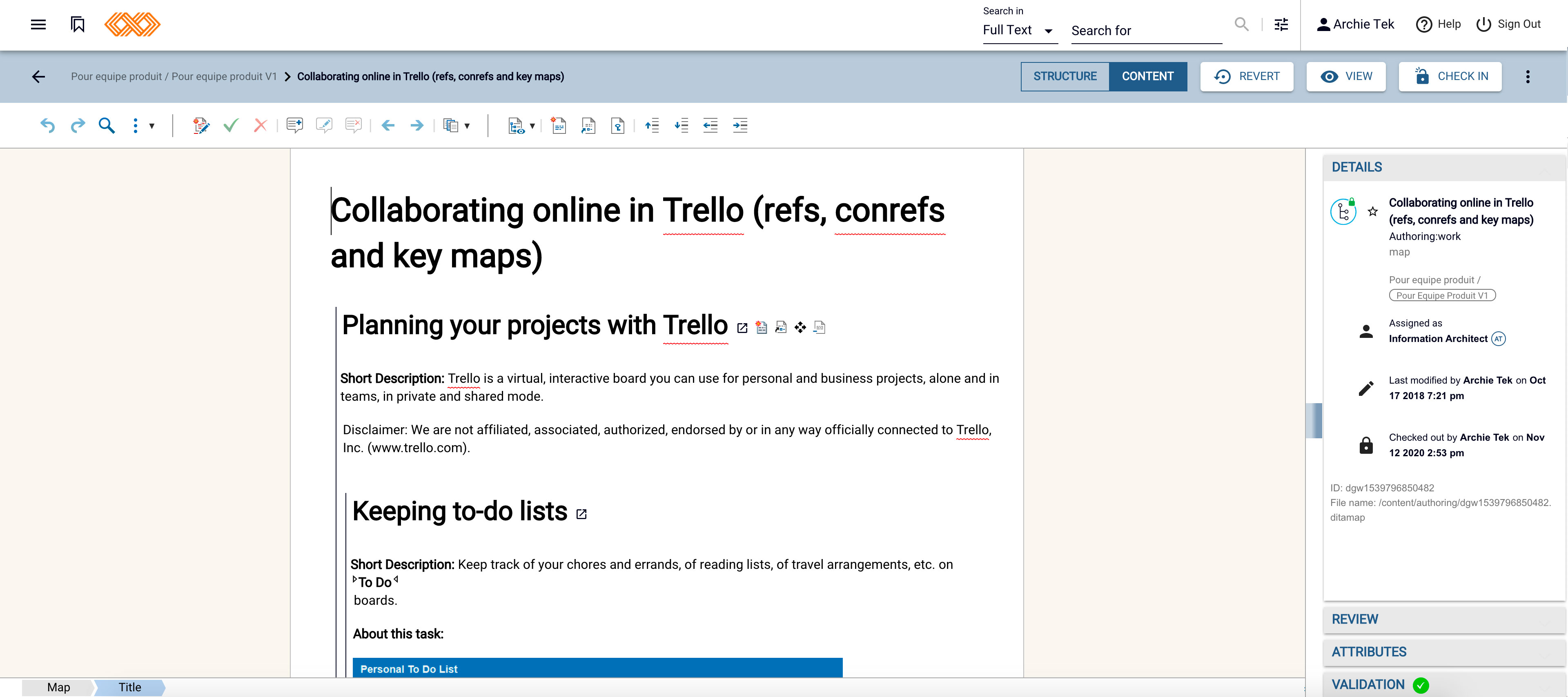Toggle track changes in toolbar
The width and height of the screenshot is (1568, 697).
[201, 126]
